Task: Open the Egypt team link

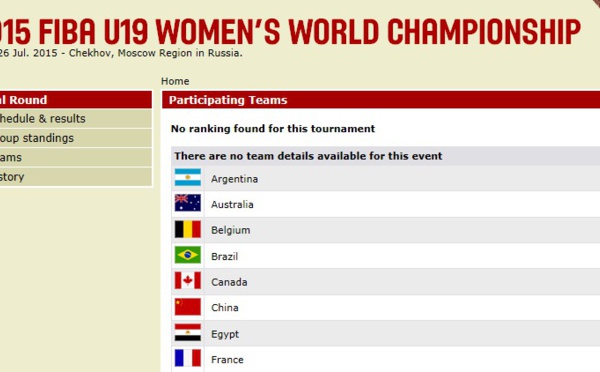Action: (x=225, y=334)
